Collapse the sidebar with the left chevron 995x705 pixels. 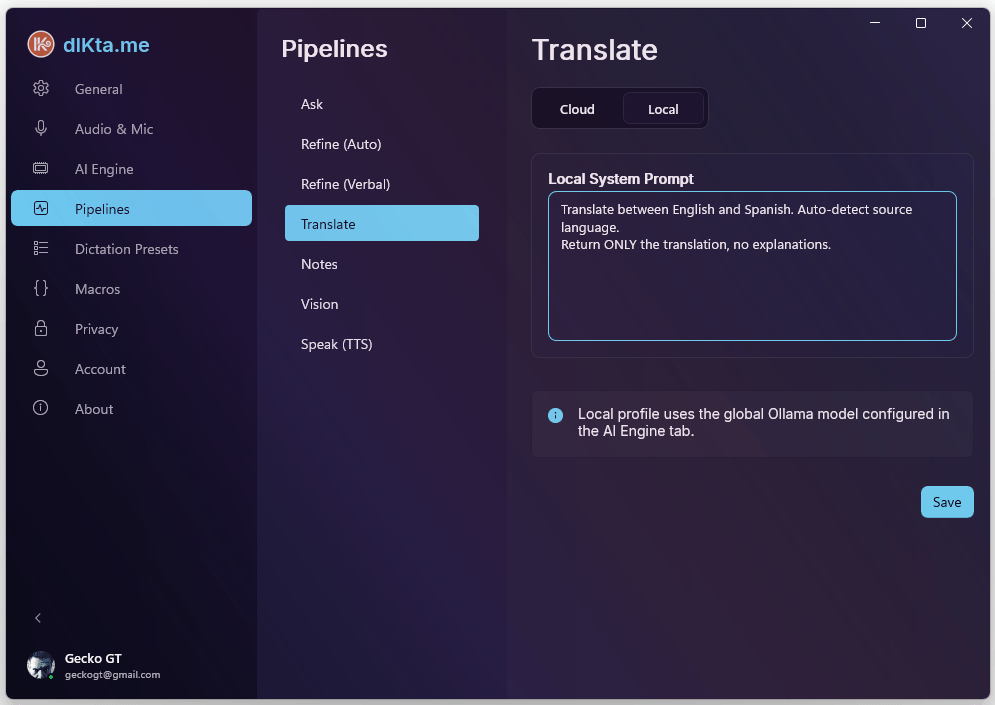38,617
